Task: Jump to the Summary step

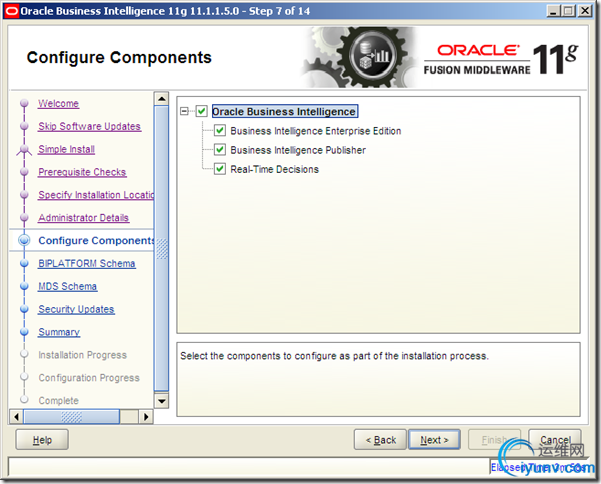Action: coord(59,332)
